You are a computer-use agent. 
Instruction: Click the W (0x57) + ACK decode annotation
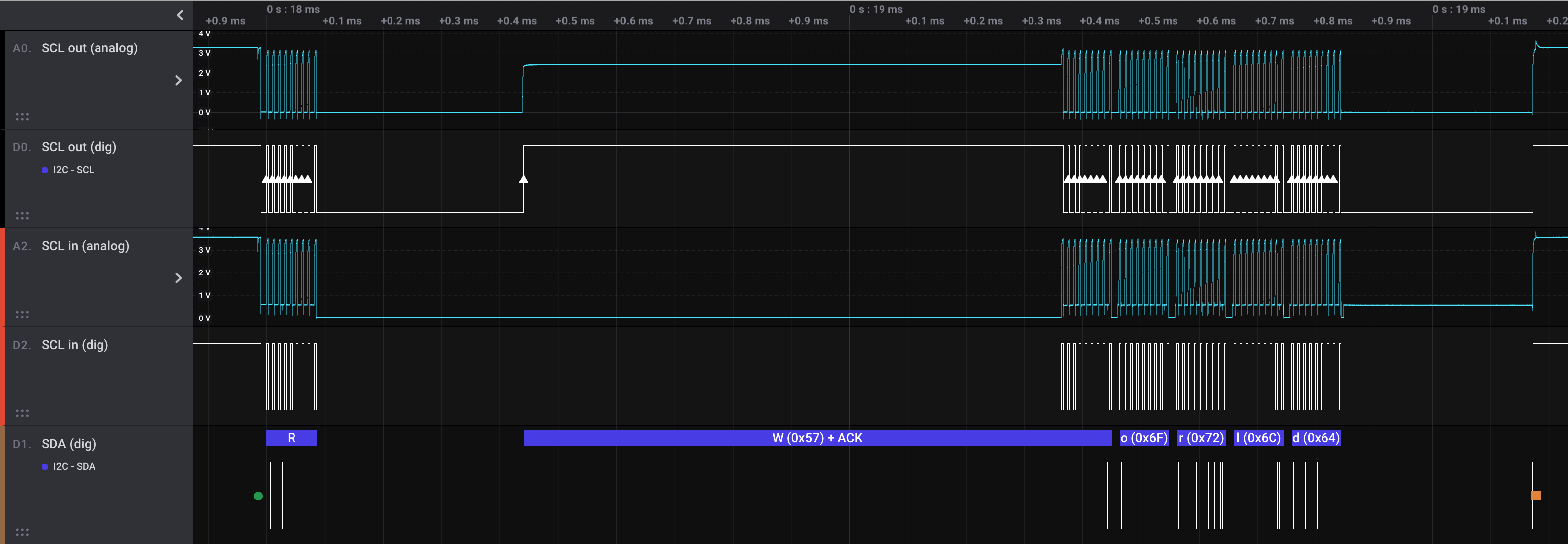click(x=817, y=438)
